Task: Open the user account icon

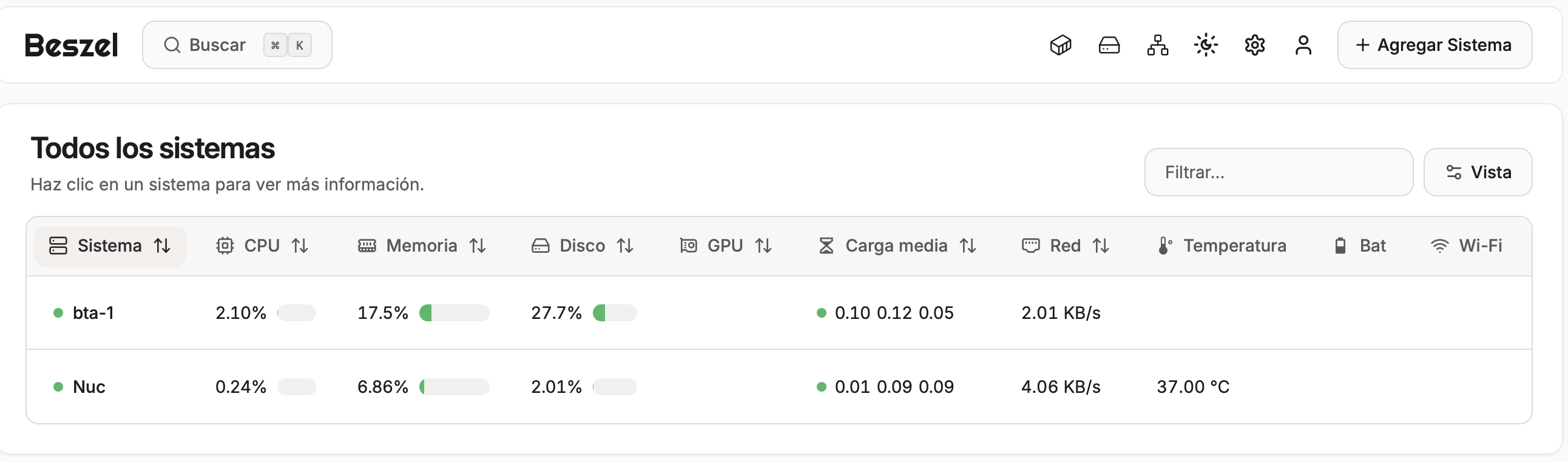Action: click(x=1303, y=45)
